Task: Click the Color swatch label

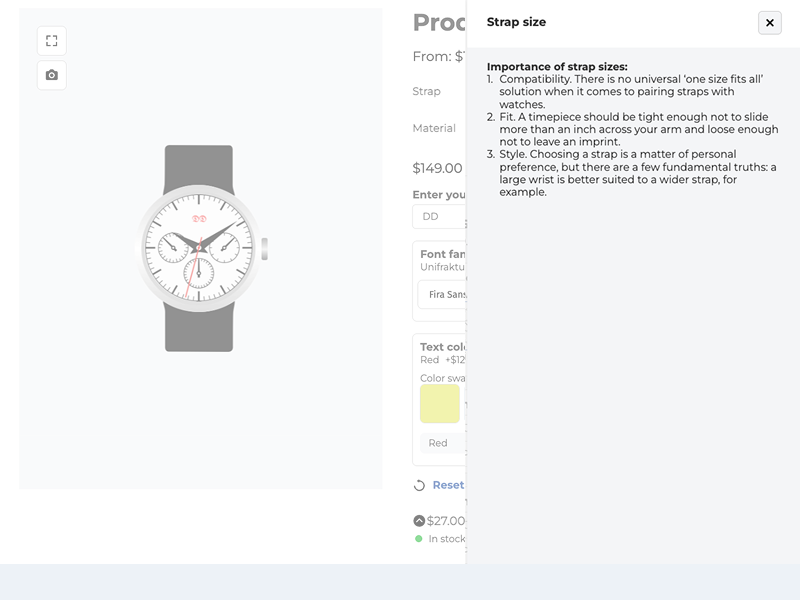Action: pyautogui.click(x=443, y=378)
